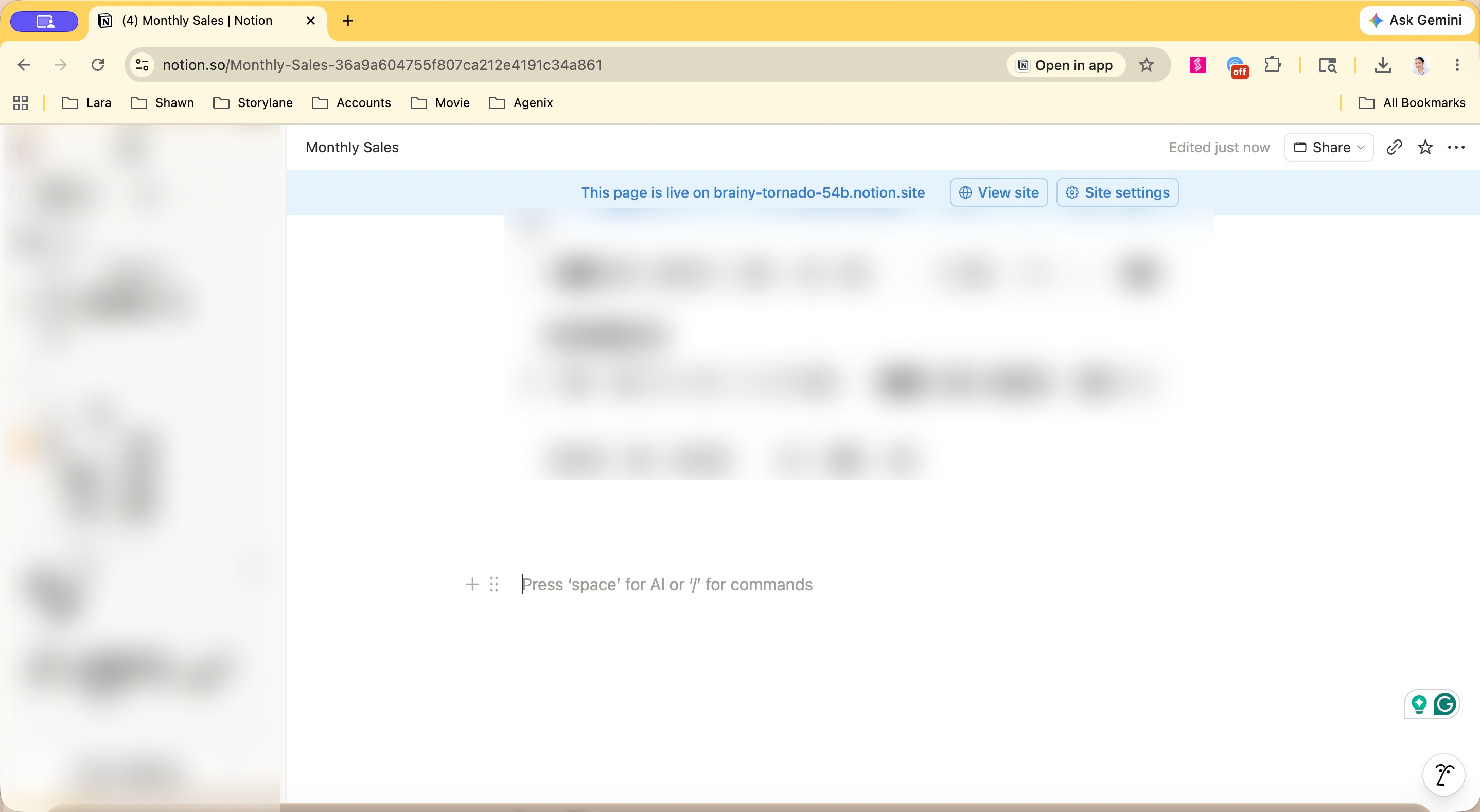Open site information icon in address bar
1480x812 pixels.
[x=142, y=65]
